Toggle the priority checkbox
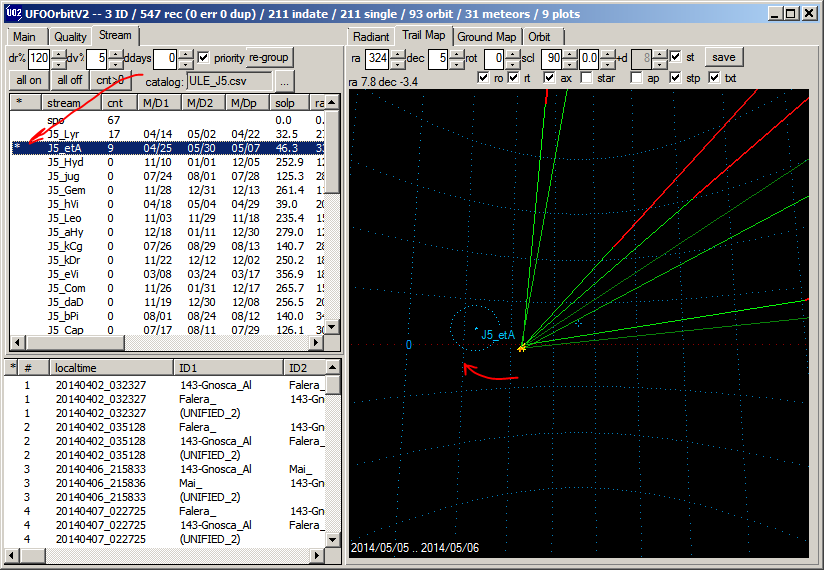This screenshot has width=824, height=570. pyautogui.click(x=204, y=58)
